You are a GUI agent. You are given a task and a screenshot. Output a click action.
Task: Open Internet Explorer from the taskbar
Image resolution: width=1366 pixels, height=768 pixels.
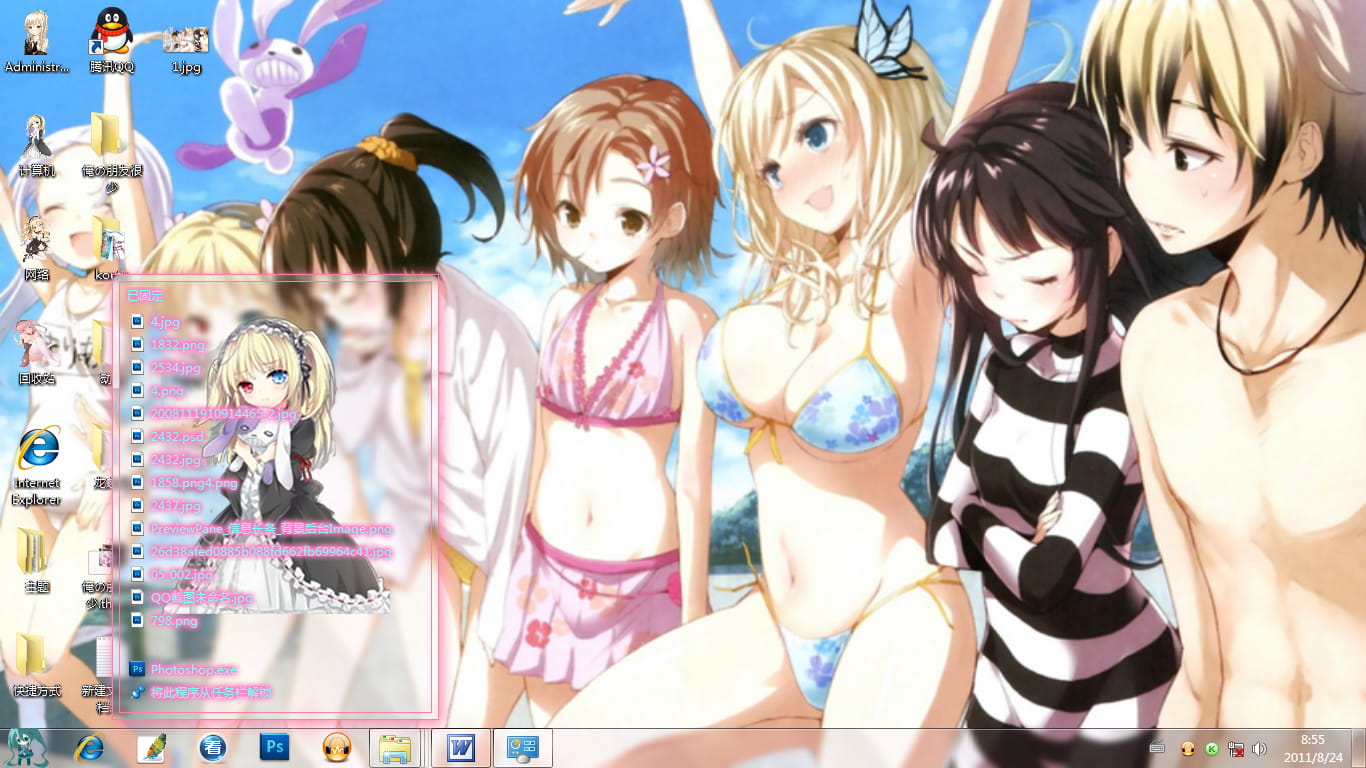click(88, 747)
